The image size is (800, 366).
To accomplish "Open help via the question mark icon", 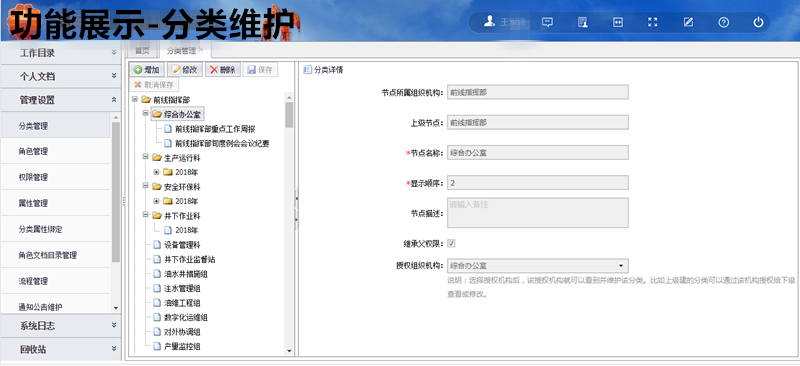I will coord(723,22).
